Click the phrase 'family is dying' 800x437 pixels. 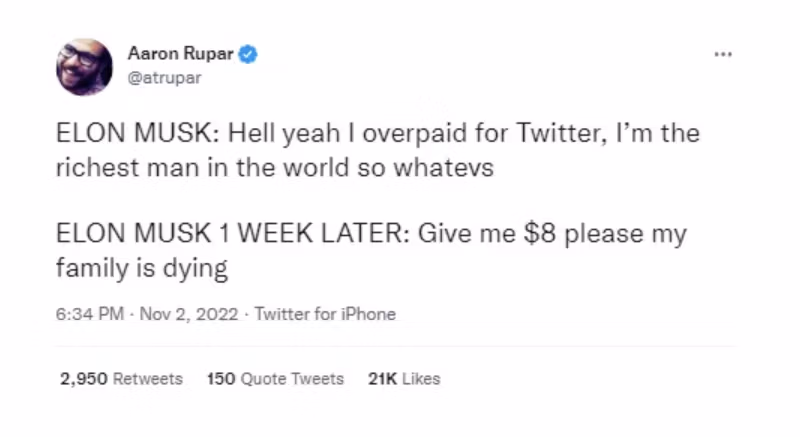click(x=143, y=267)
